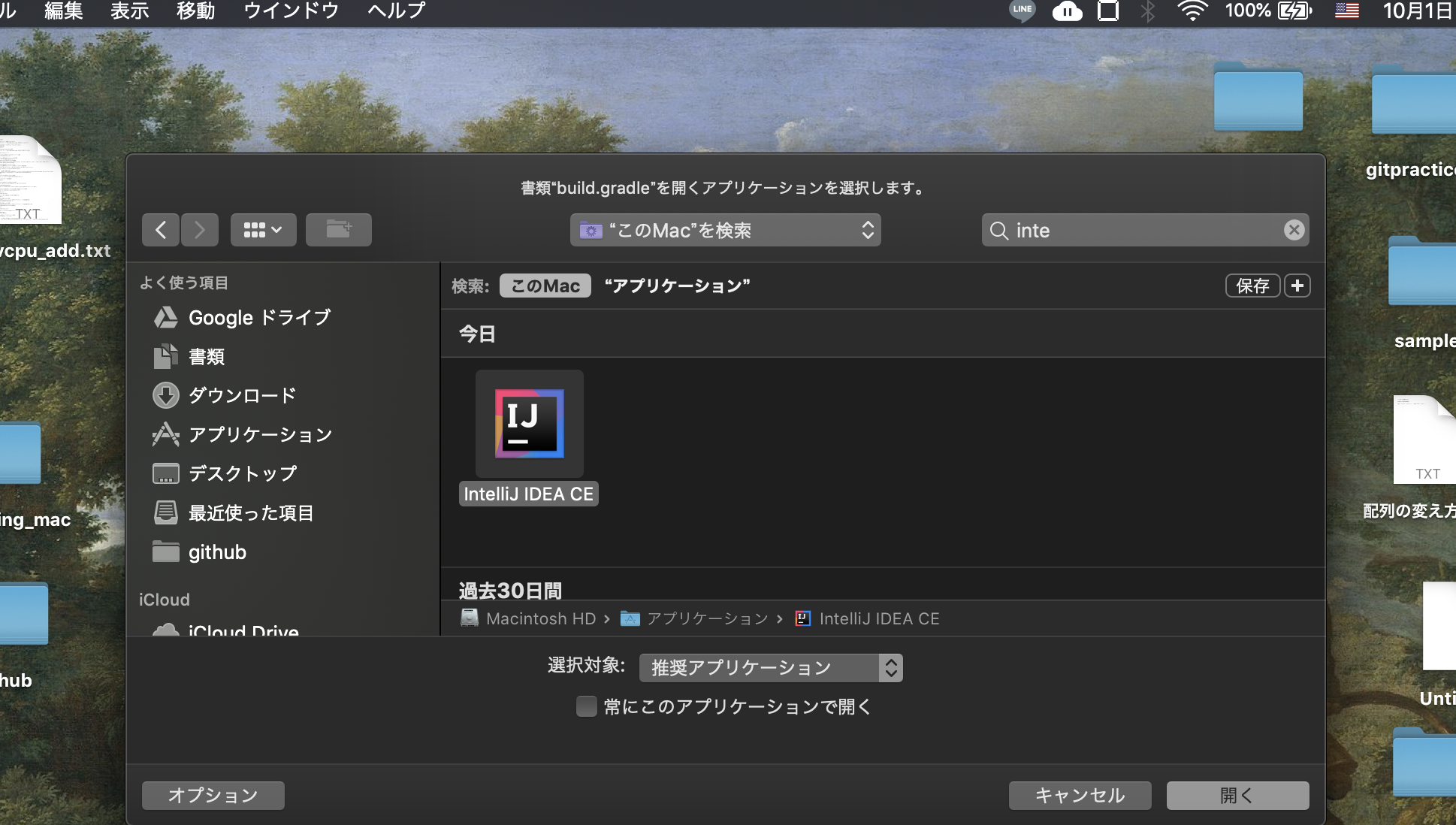The image size is (1456, 825).
Task: Click the US flag input source icon
Action: click(x=1347, y=11)
